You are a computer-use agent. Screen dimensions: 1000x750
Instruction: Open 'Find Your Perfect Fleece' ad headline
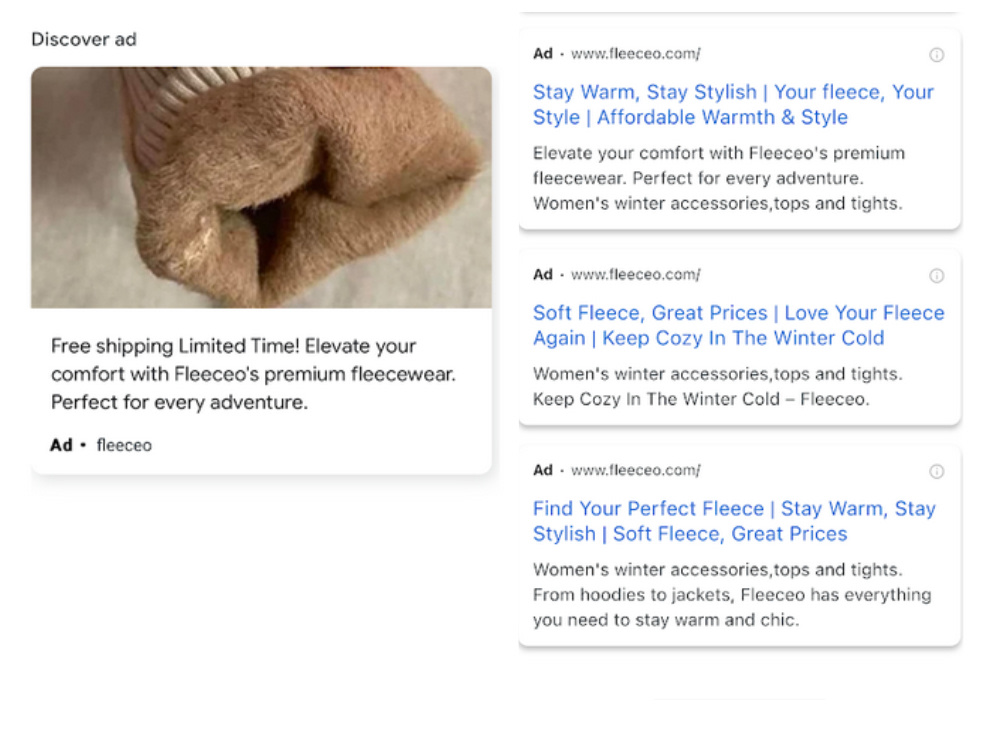pos(734,521)
